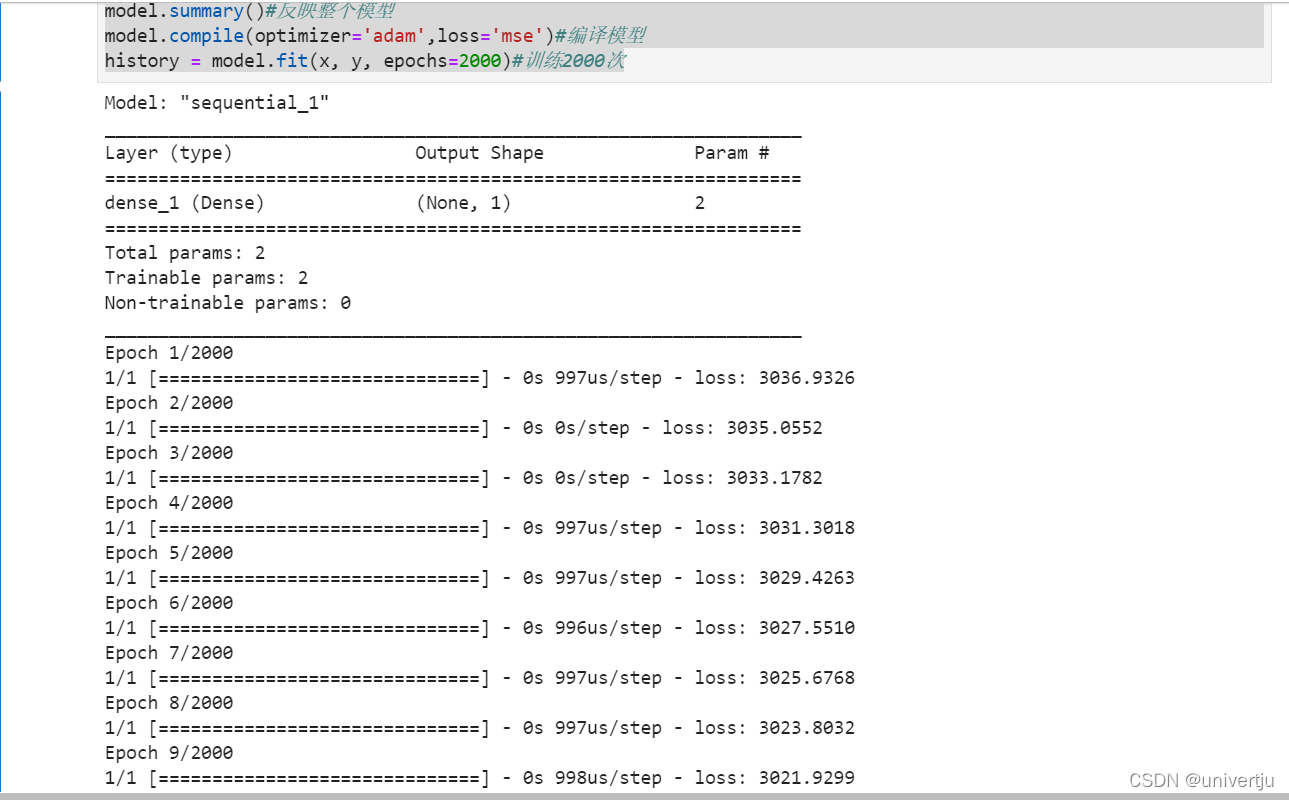Click the loss value 3035.0552
The width and height of the screenshot is (1289, 800).
pos(775,428)
